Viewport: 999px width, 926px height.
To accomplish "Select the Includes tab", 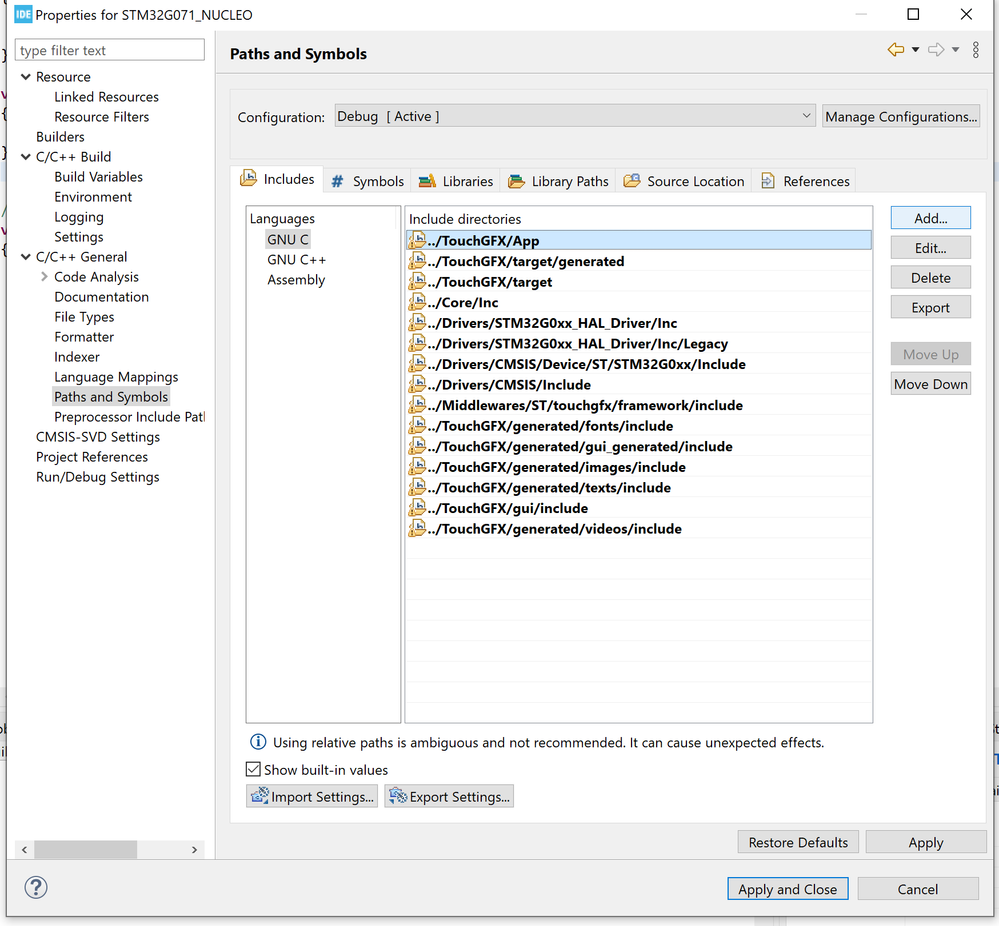I will point(278,179).
